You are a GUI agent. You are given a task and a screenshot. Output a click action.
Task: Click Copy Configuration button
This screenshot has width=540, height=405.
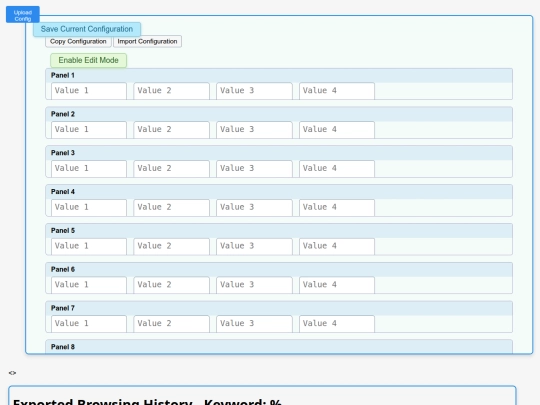78,41
